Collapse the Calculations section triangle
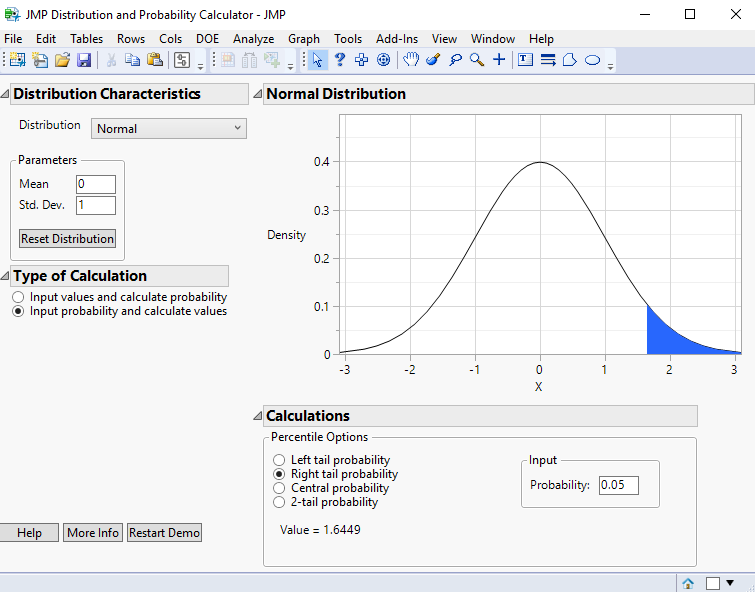The width and height of the screenshot is (755, 592). coord(257,416)
